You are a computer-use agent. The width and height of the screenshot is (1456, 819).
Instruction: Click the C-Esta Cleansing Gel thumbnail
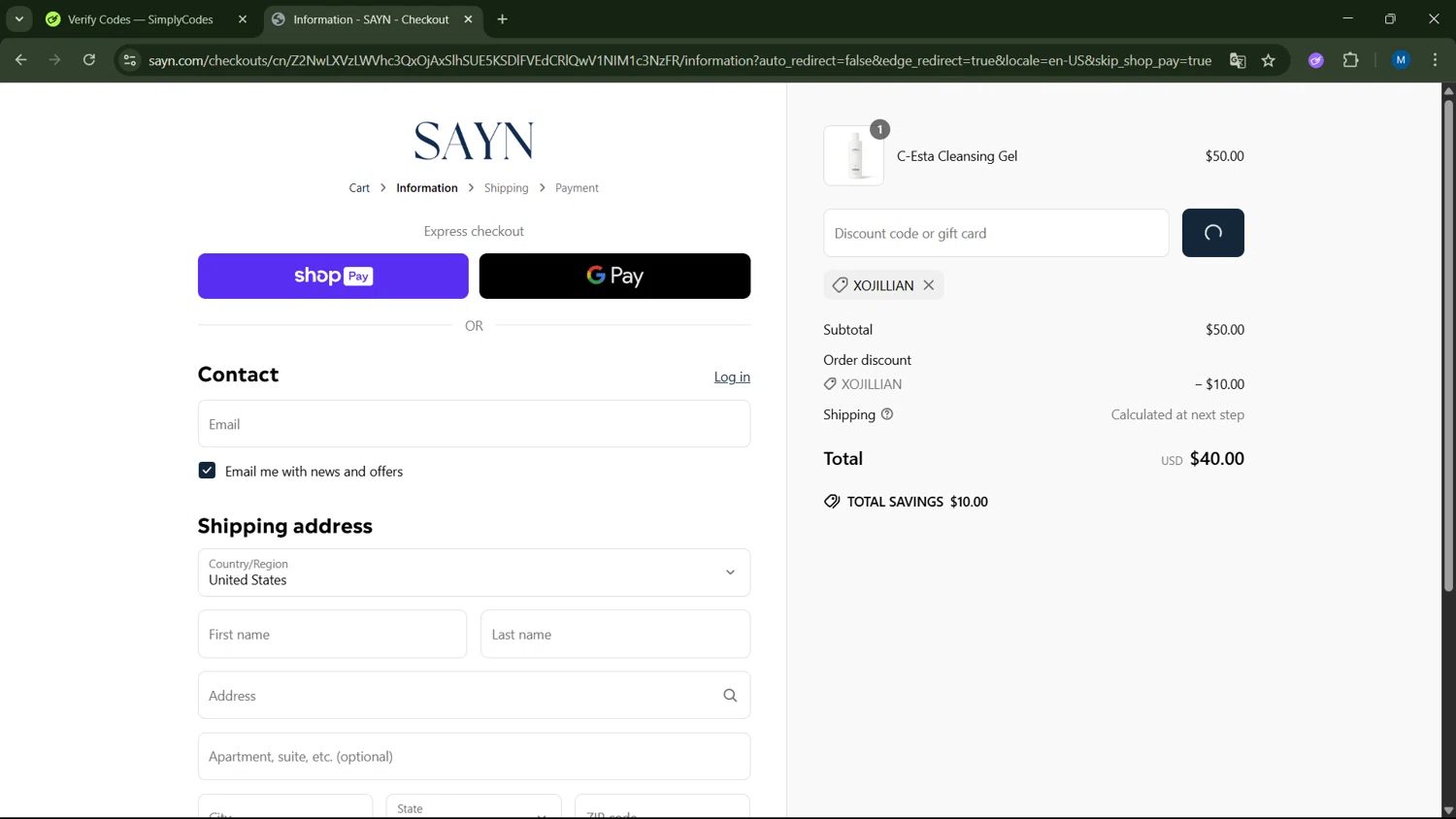[854, 155]
